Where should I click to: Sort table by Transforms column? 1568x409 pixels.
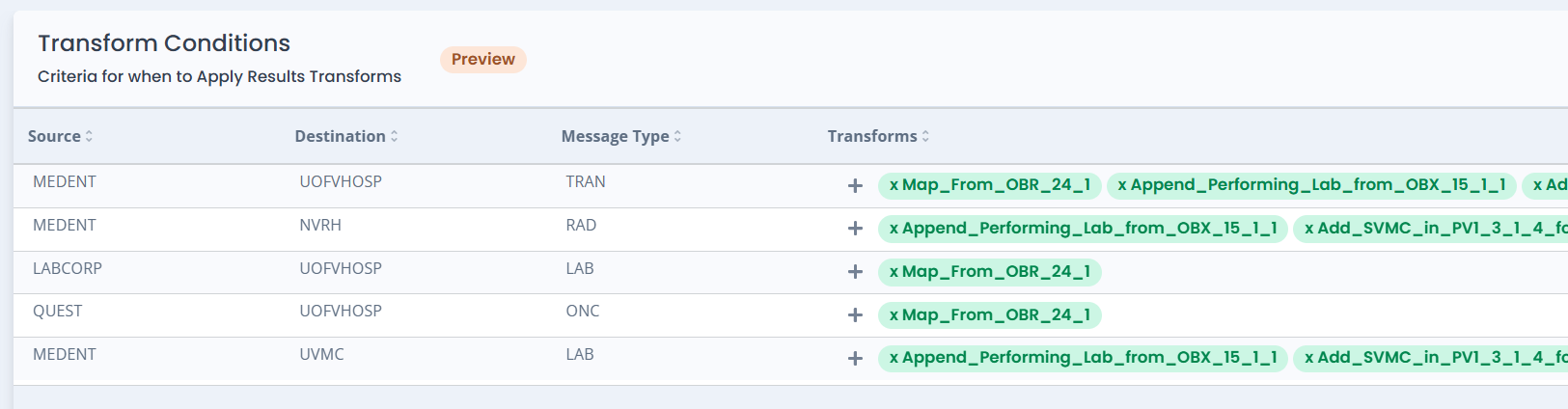coord(878,136)
